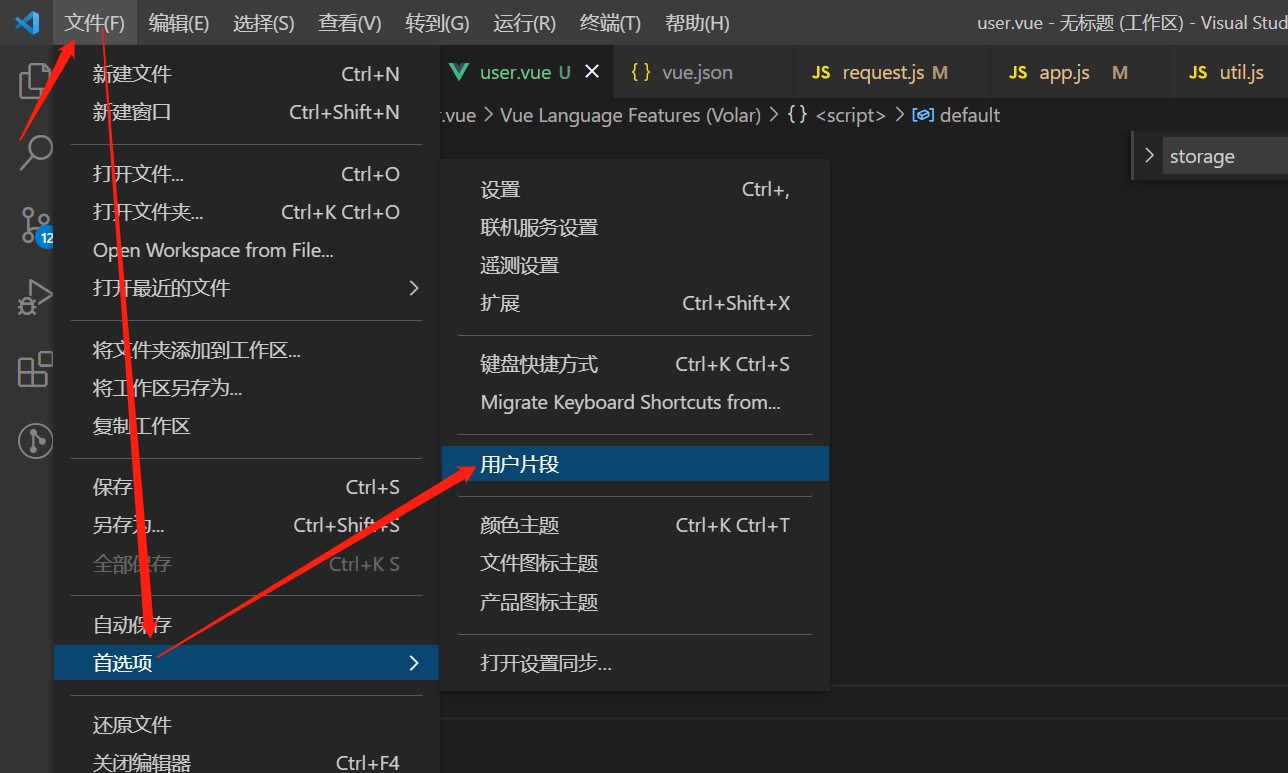Choose Open Workspace from File... entry

click(246, 250)
